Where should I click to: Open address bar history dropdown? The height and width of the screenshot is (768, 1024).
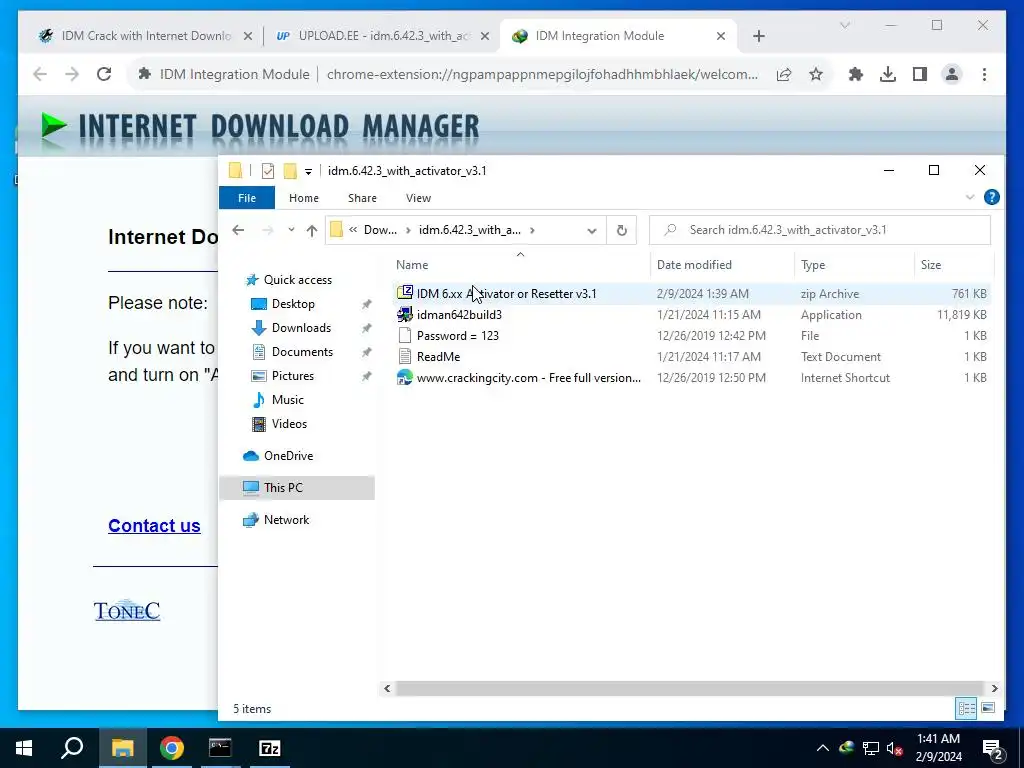click(x=592, y=230)
